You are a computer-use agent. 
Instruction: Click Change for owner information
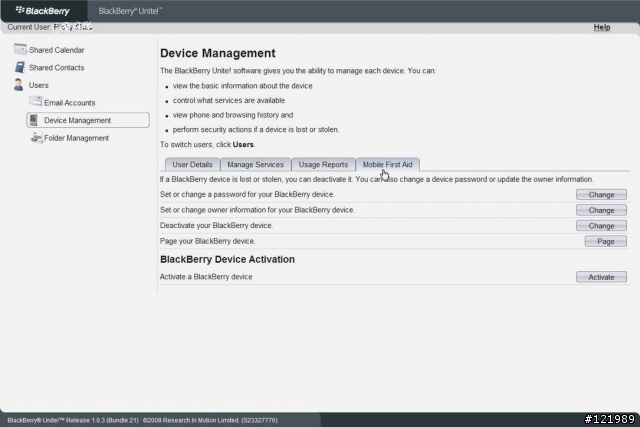(x=601, y=210)
